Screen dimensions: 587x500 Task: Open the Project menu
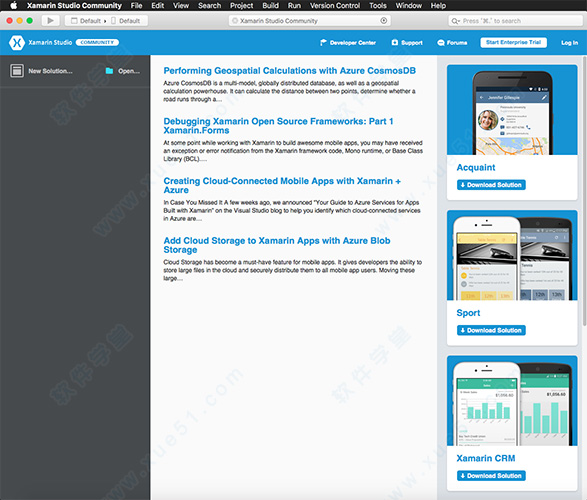coord(241,5)
